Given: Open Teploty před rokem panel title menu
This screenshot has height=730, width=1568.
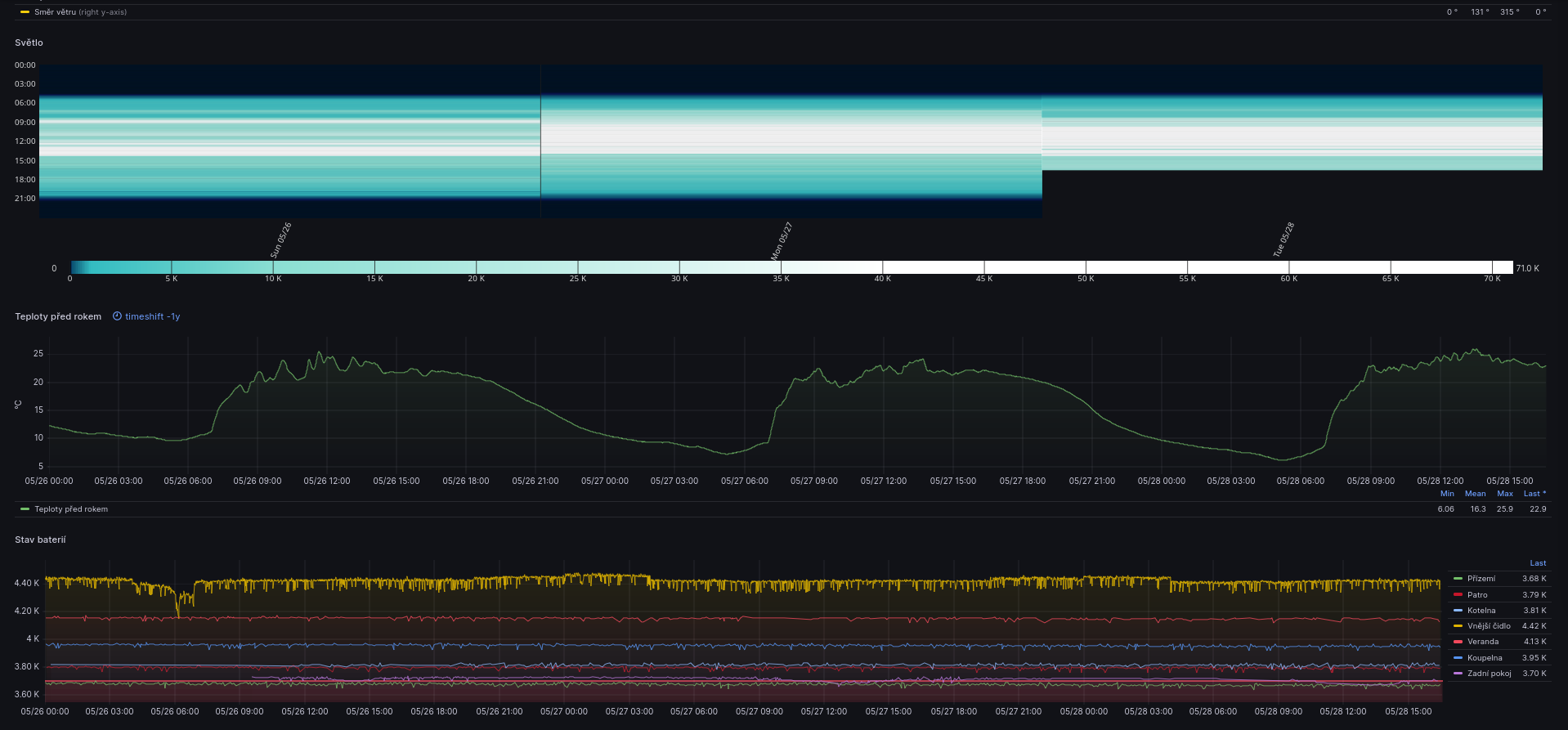Looking at the screenshot, I should [58, 316].
